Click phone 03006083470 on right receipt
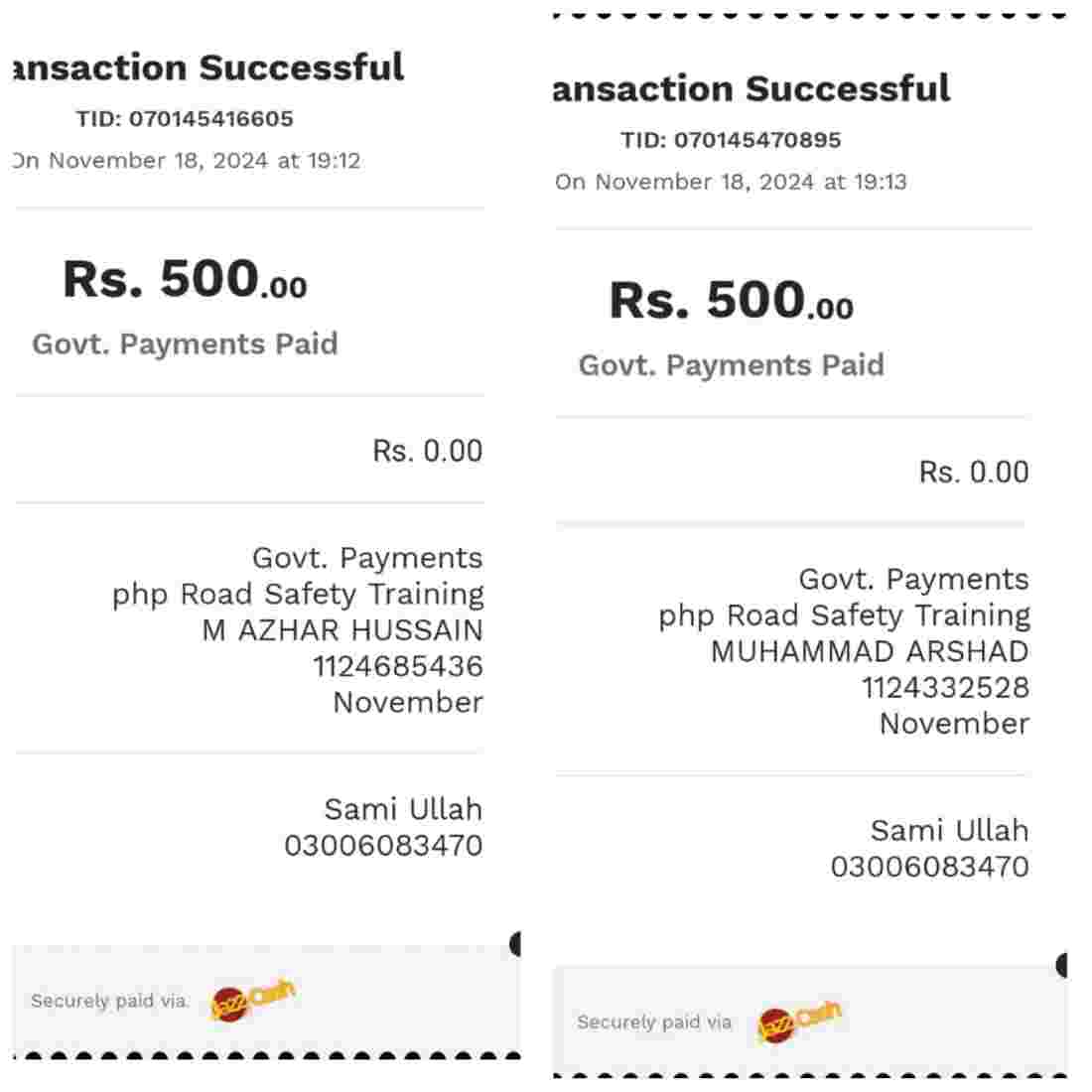This screenshot has height=1092, width=1092. [x=929, y=867]
